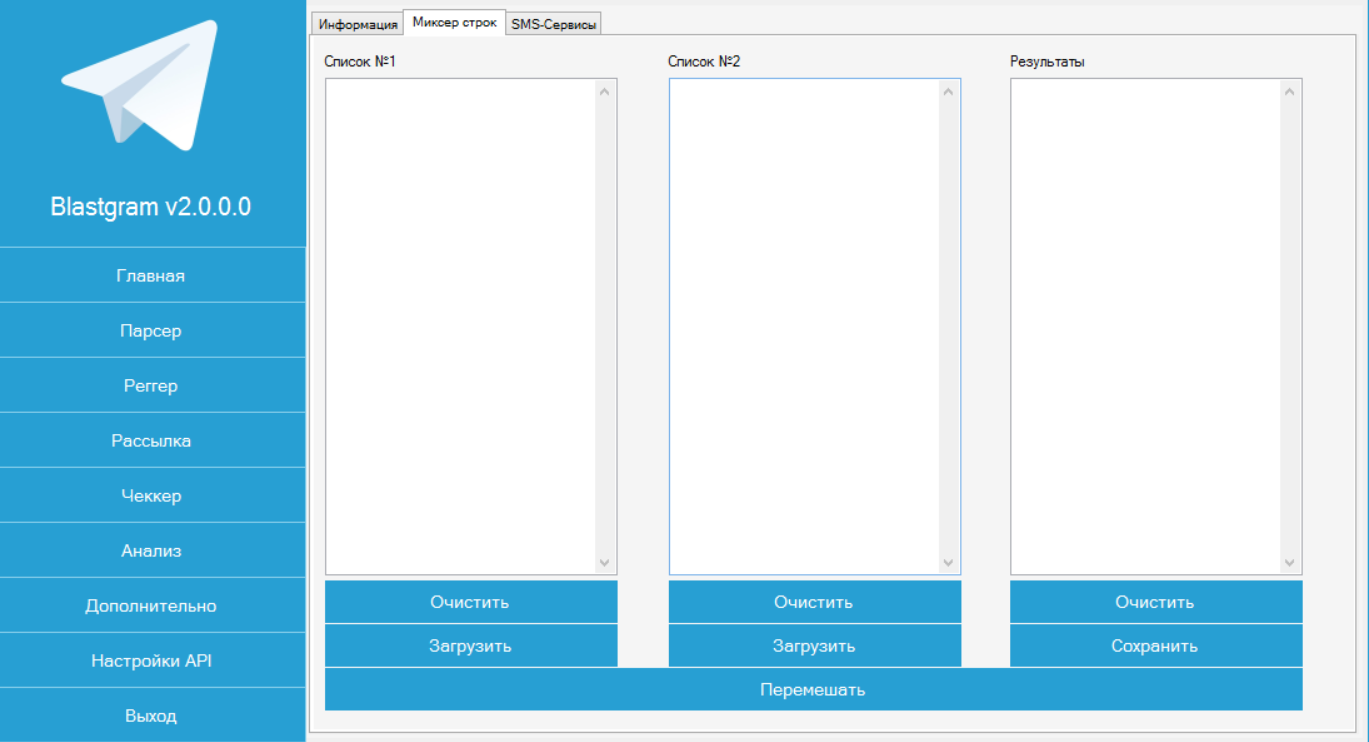Load a file into Список №2
Screen dimensions: 1369x742
click(814, 646)
